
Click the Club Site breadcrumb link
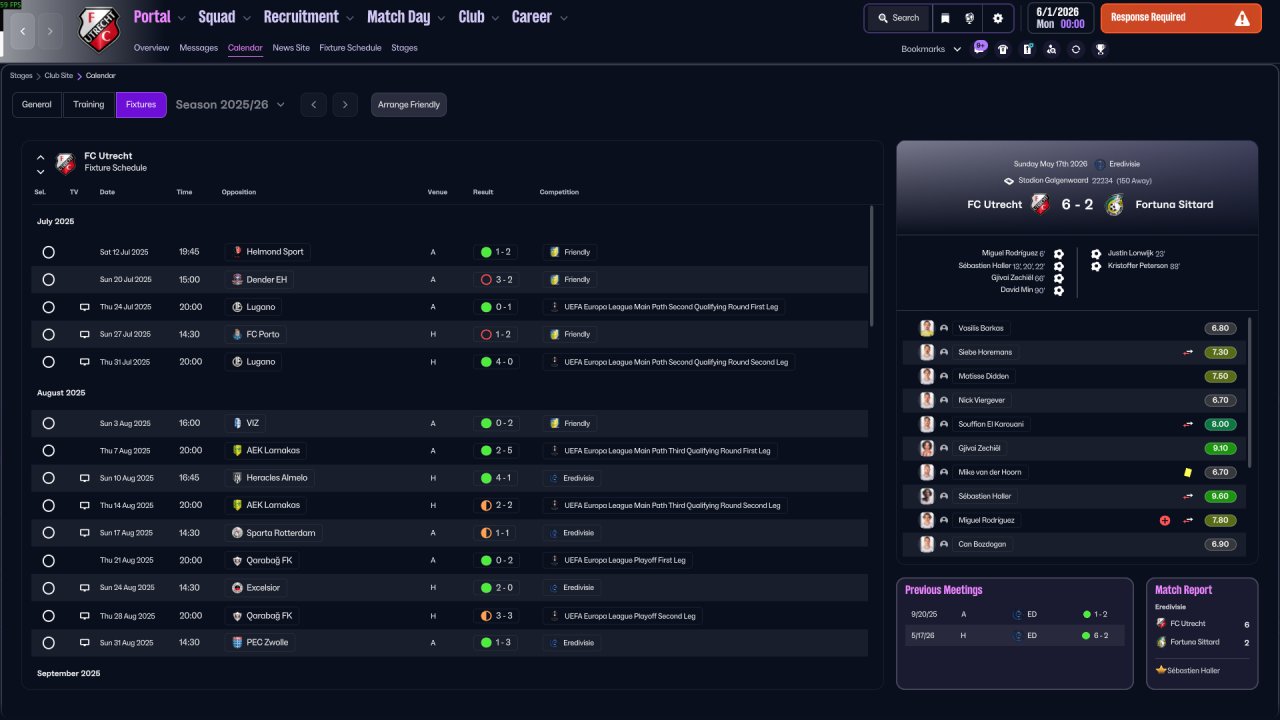tap(60, 76)
